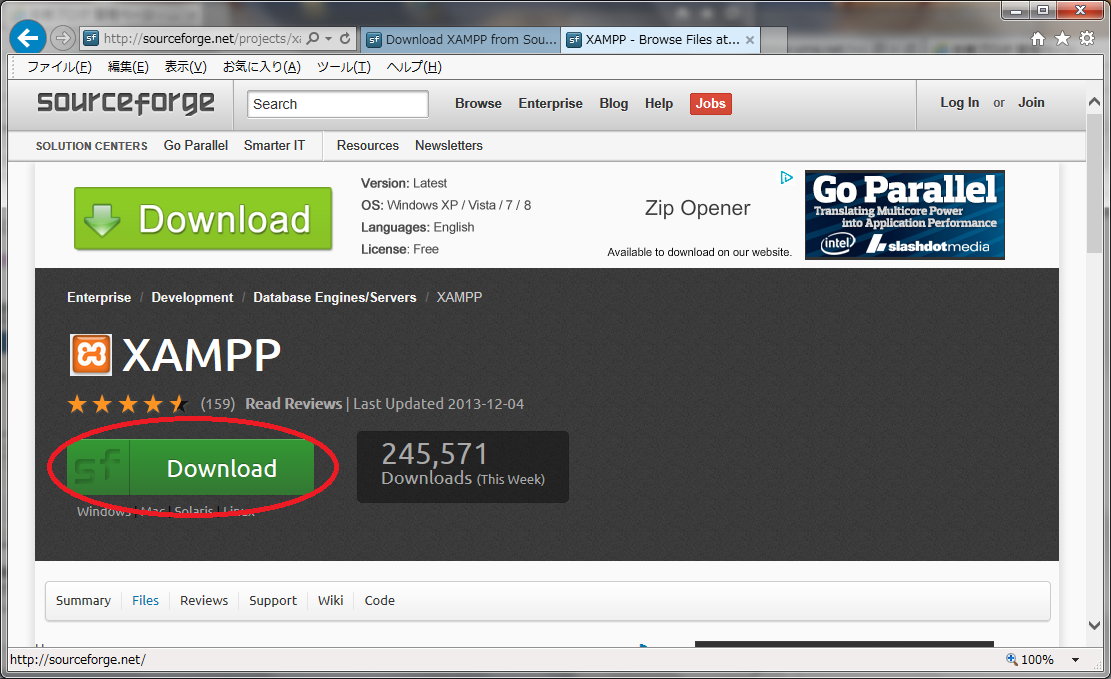Click the browser back arrow button

click(x=28, y=38)
